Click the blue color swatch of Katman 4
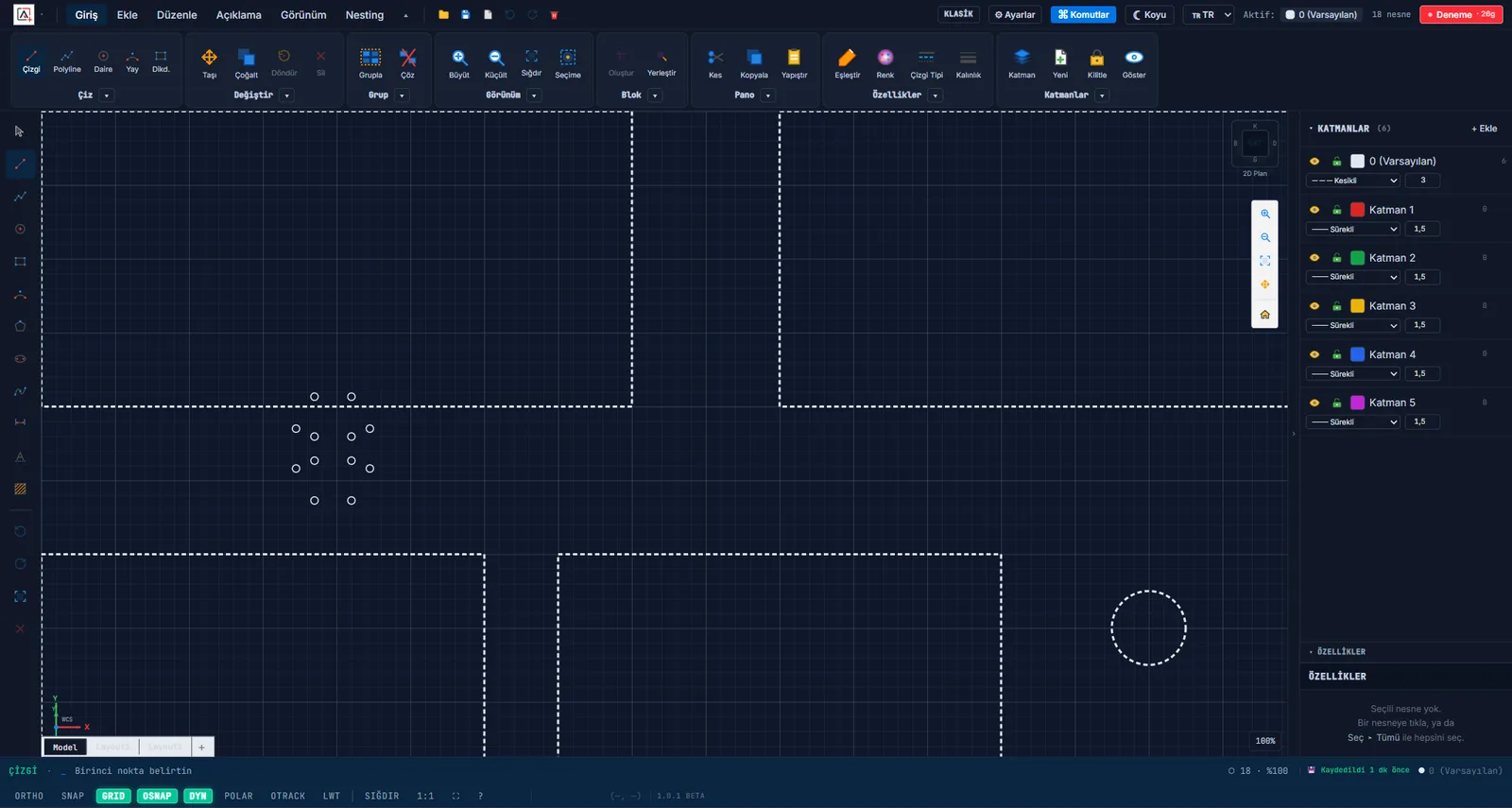The width and height of the screenshot is (1512, 808). pyautogui.click(x=1357, y=354)
